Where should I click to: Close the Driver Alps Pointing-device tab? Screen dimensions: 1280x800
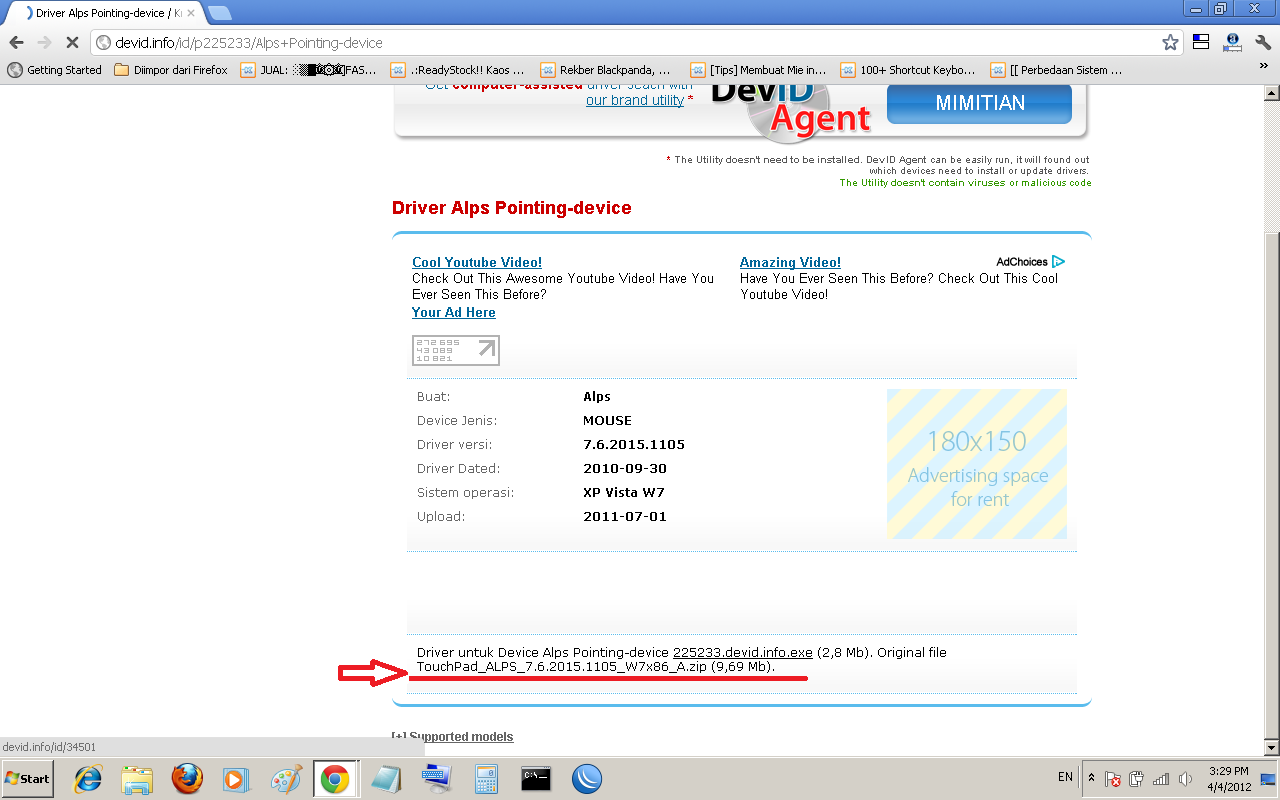point(191,14)
